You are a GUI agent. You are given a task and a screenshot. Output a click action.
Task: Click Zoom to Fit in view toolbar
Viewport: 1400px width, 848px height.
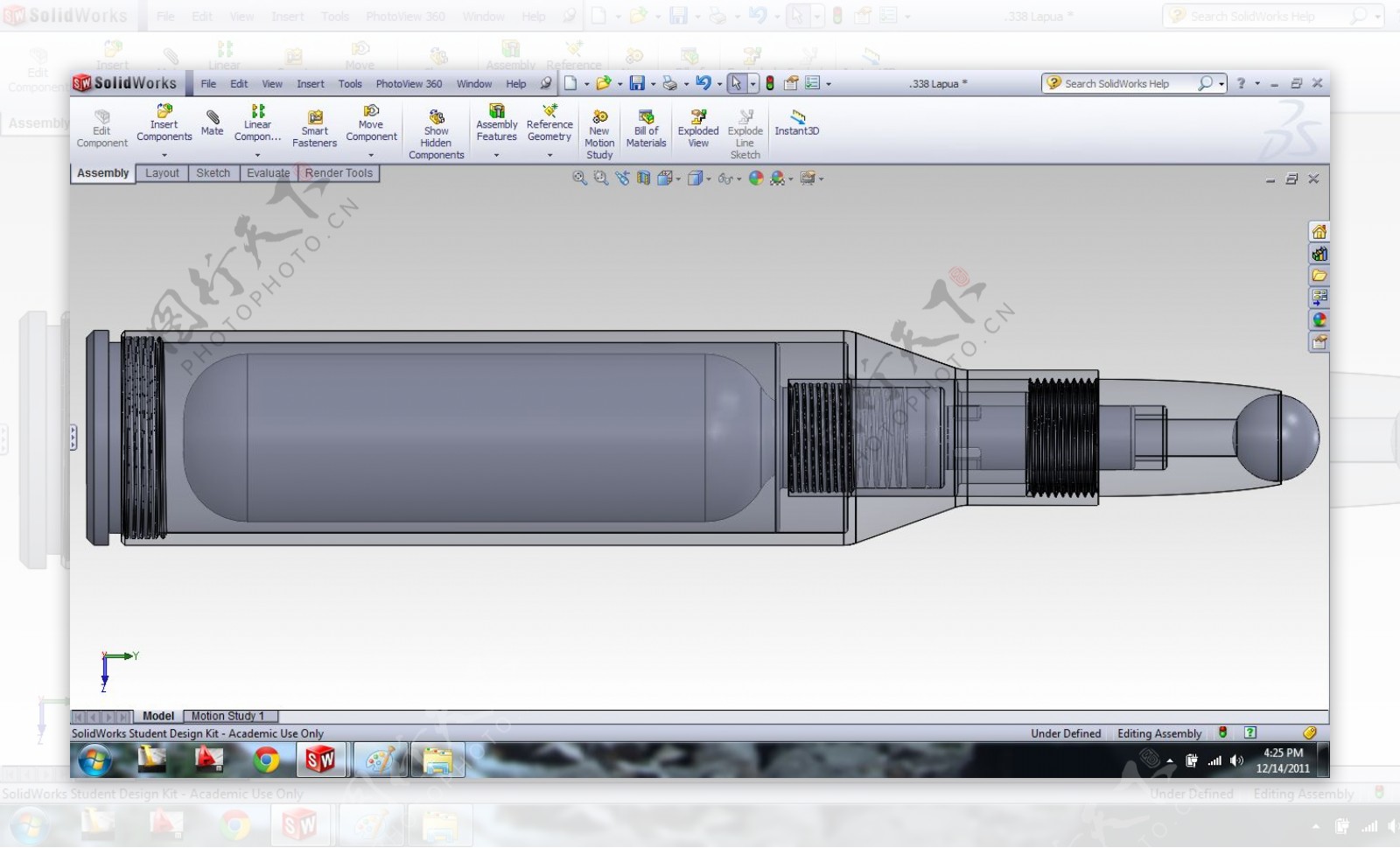click(579, 178)
